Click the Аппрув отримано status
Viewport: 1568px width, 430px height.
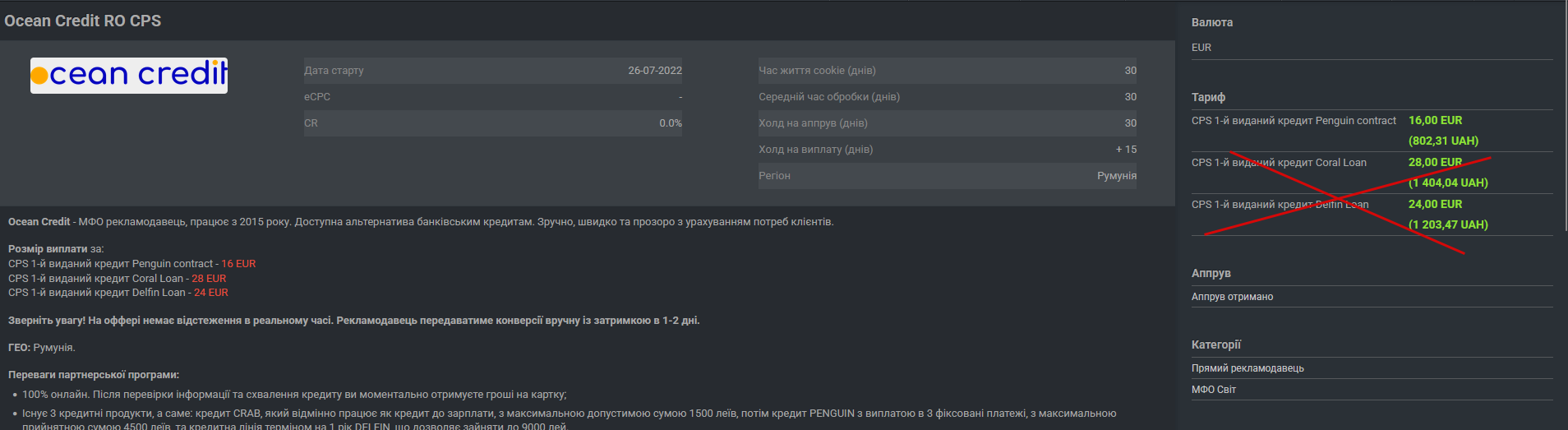[1232, 297]
